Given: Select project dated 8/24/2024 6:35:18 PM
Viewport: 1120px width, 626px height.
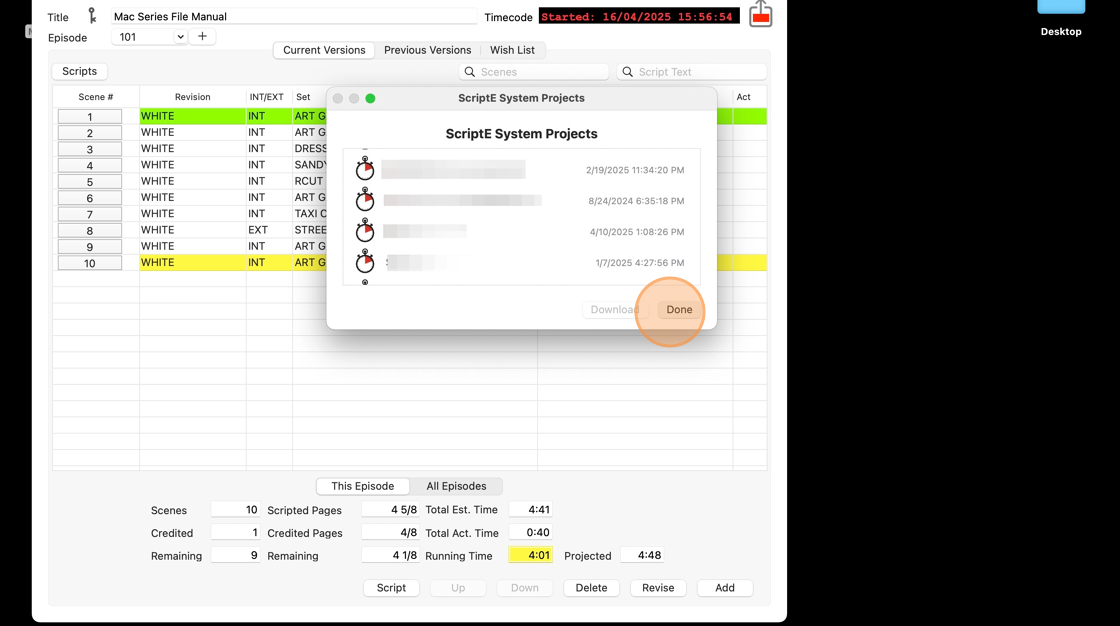Looking at the screenshot, I should point(521,201).
